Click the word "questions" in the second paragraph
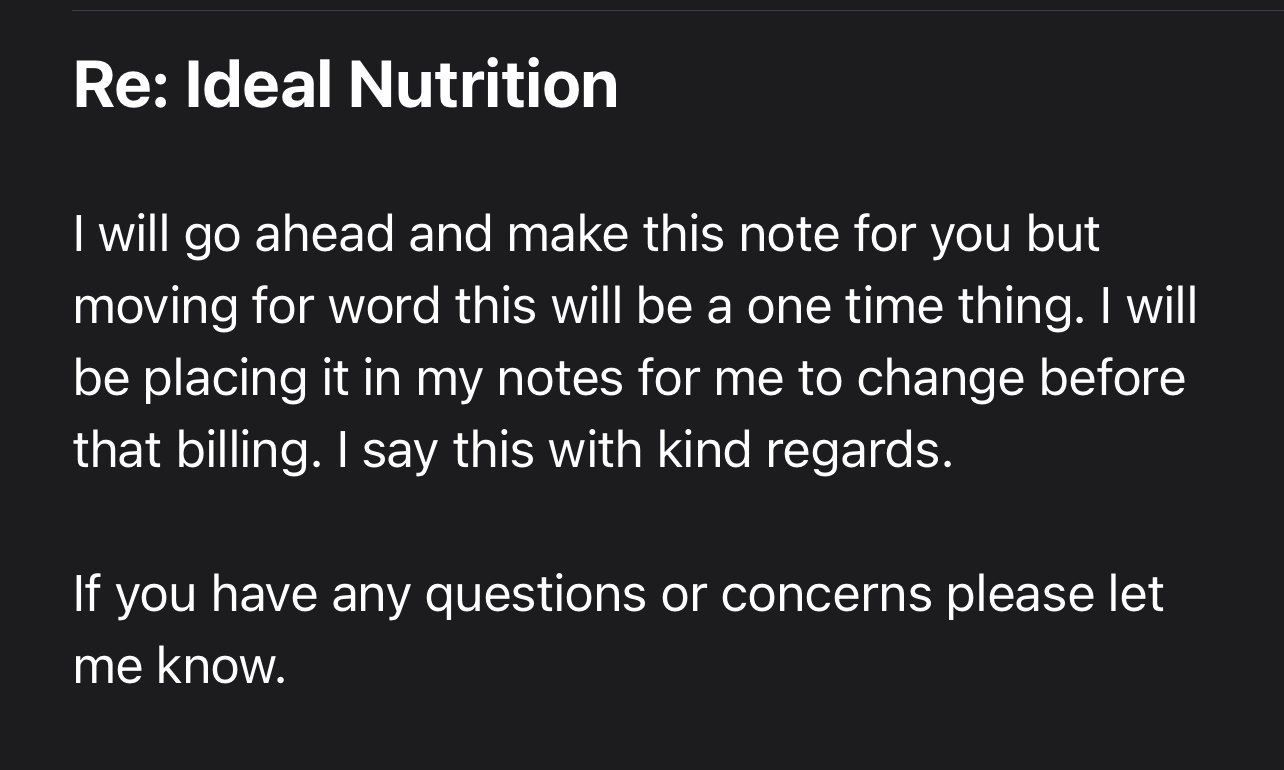 click(x=535, y=595)
